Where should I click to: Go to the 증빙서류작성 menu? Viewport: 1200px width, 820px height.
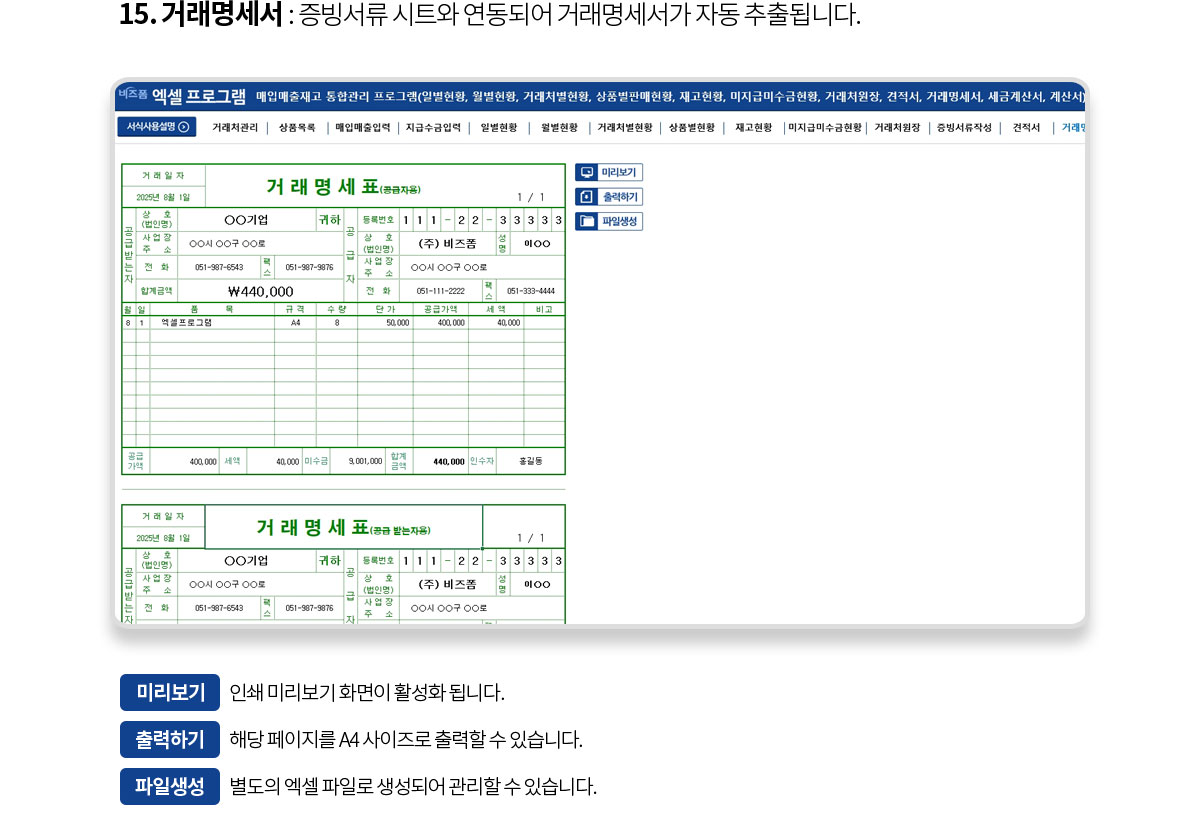(964, 128)
